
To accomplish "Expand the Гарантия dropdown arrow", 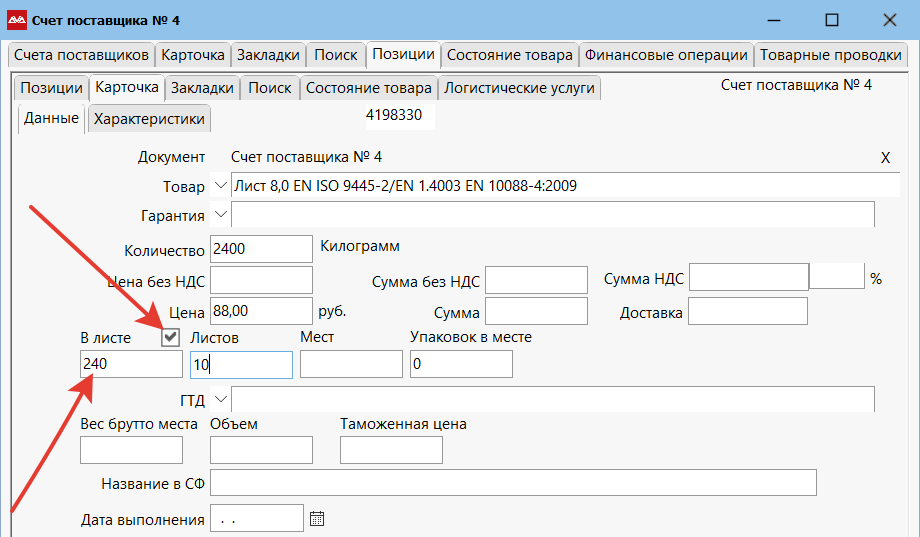I will [220, 214].
